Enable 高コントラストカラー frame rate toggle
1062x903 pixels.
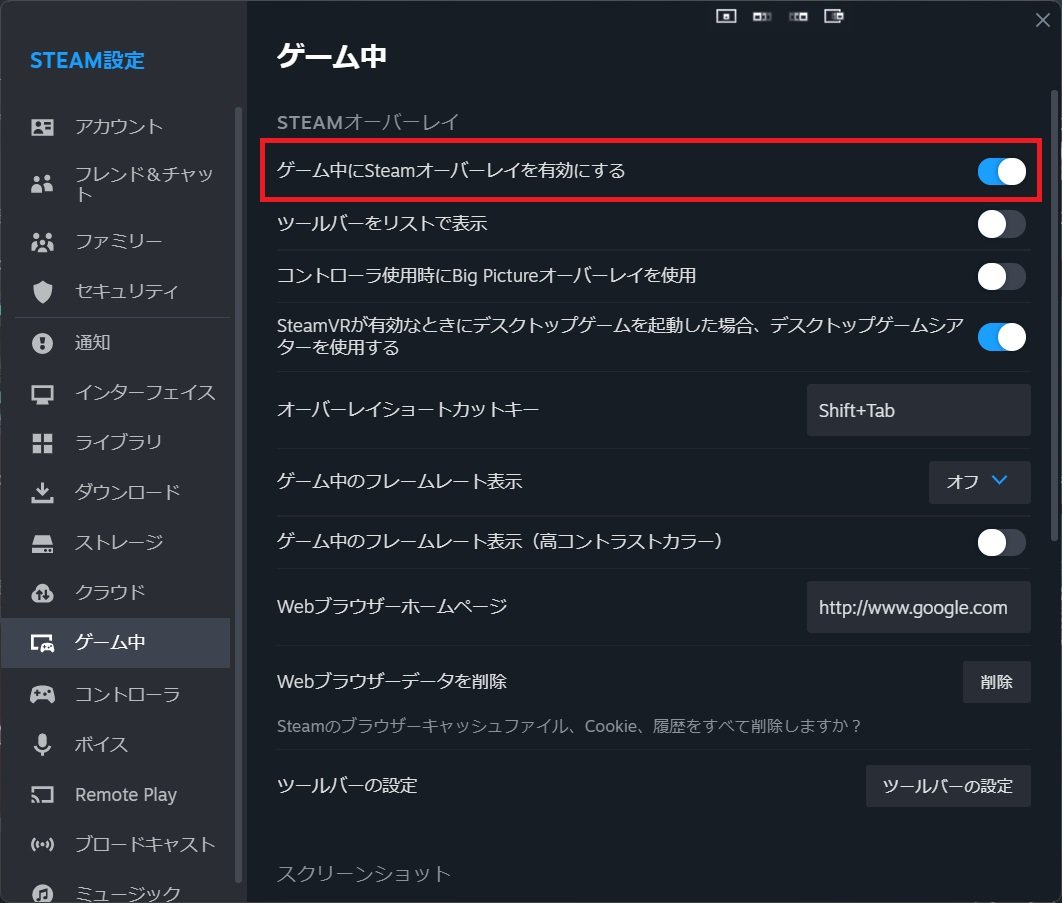[x=1001, y=543]
